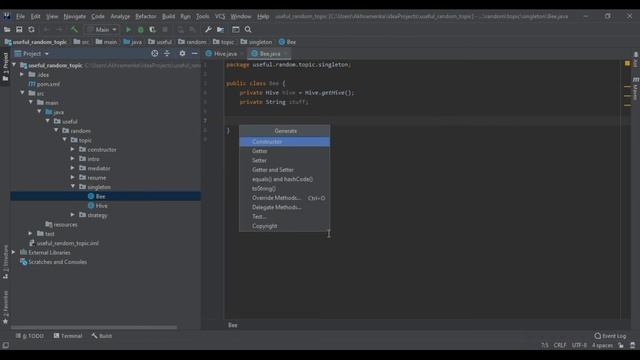Click useful_random_topic in navigation breadcrumb

click(36, 42)
